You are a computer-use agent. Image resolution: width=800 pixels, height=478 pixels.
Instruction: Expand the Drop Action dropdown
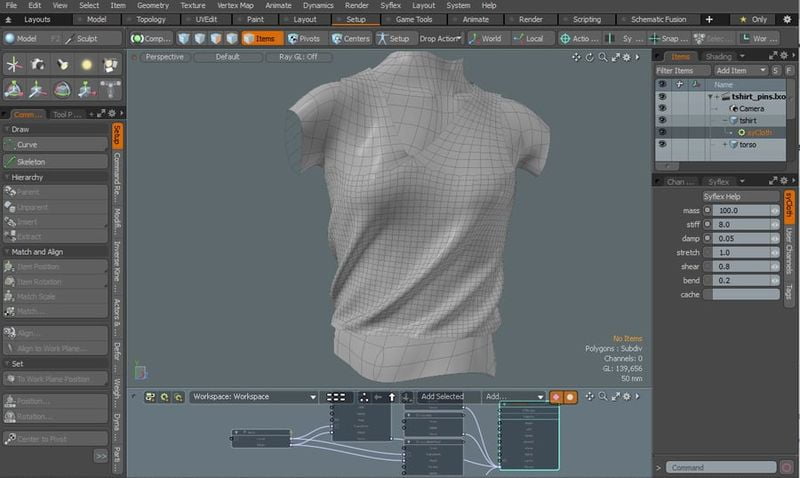(x=439, y=38)
